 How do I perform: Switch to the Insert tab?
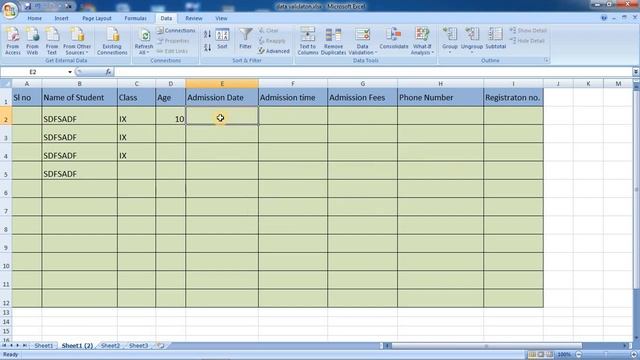[x=62, y=18]
